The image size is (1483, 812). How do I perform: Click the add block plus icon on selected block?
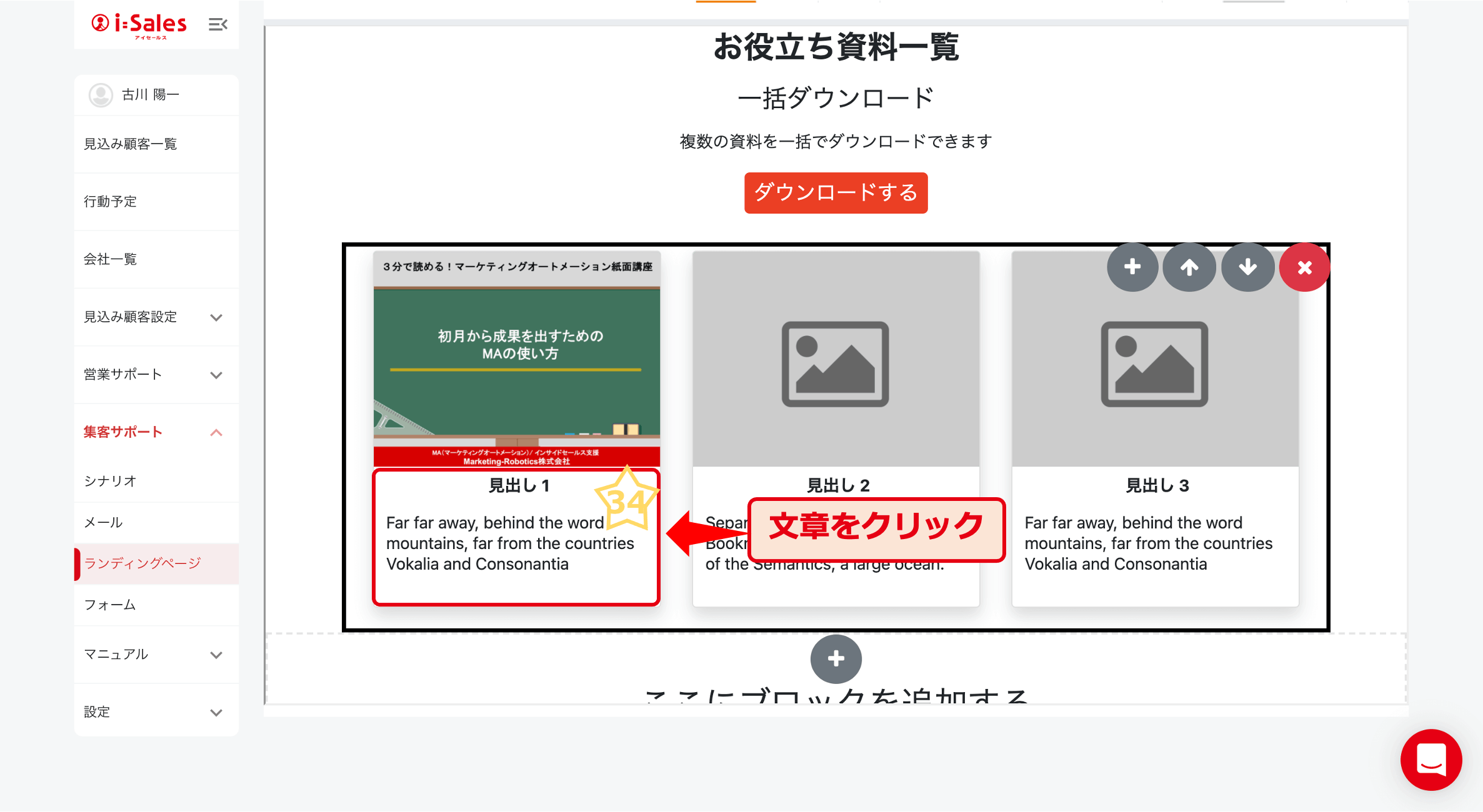coord(1132,267)
